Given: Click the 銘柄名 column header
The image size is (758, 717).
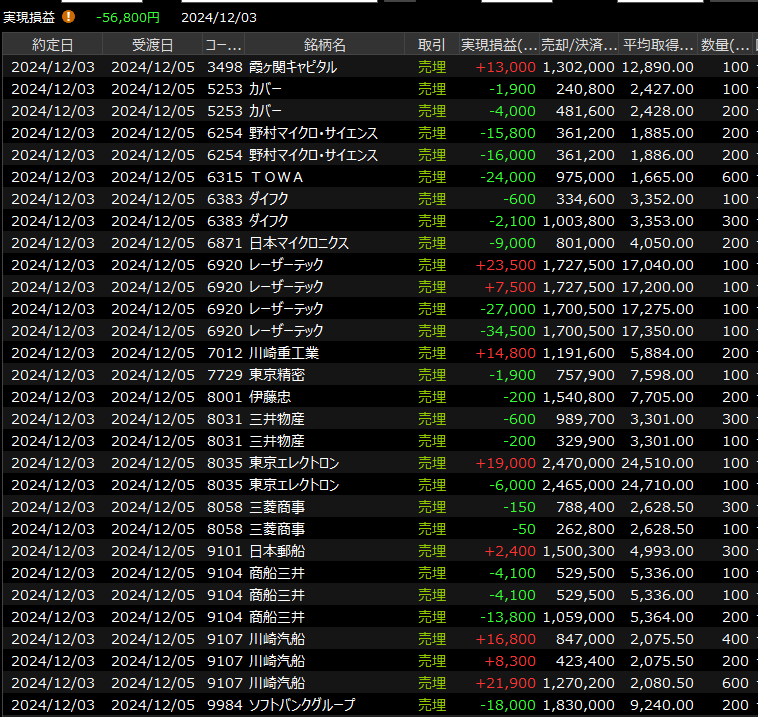Looking at the screenshot, I should pyautogui.click(x=324, y=45).
